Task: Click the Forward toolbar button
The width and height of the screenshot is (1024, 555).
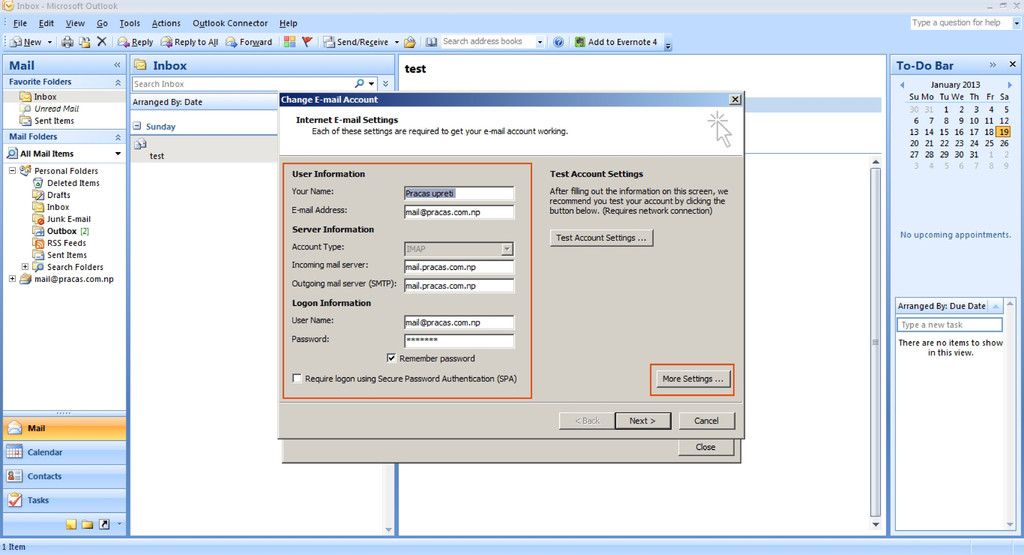Action: 249,42
